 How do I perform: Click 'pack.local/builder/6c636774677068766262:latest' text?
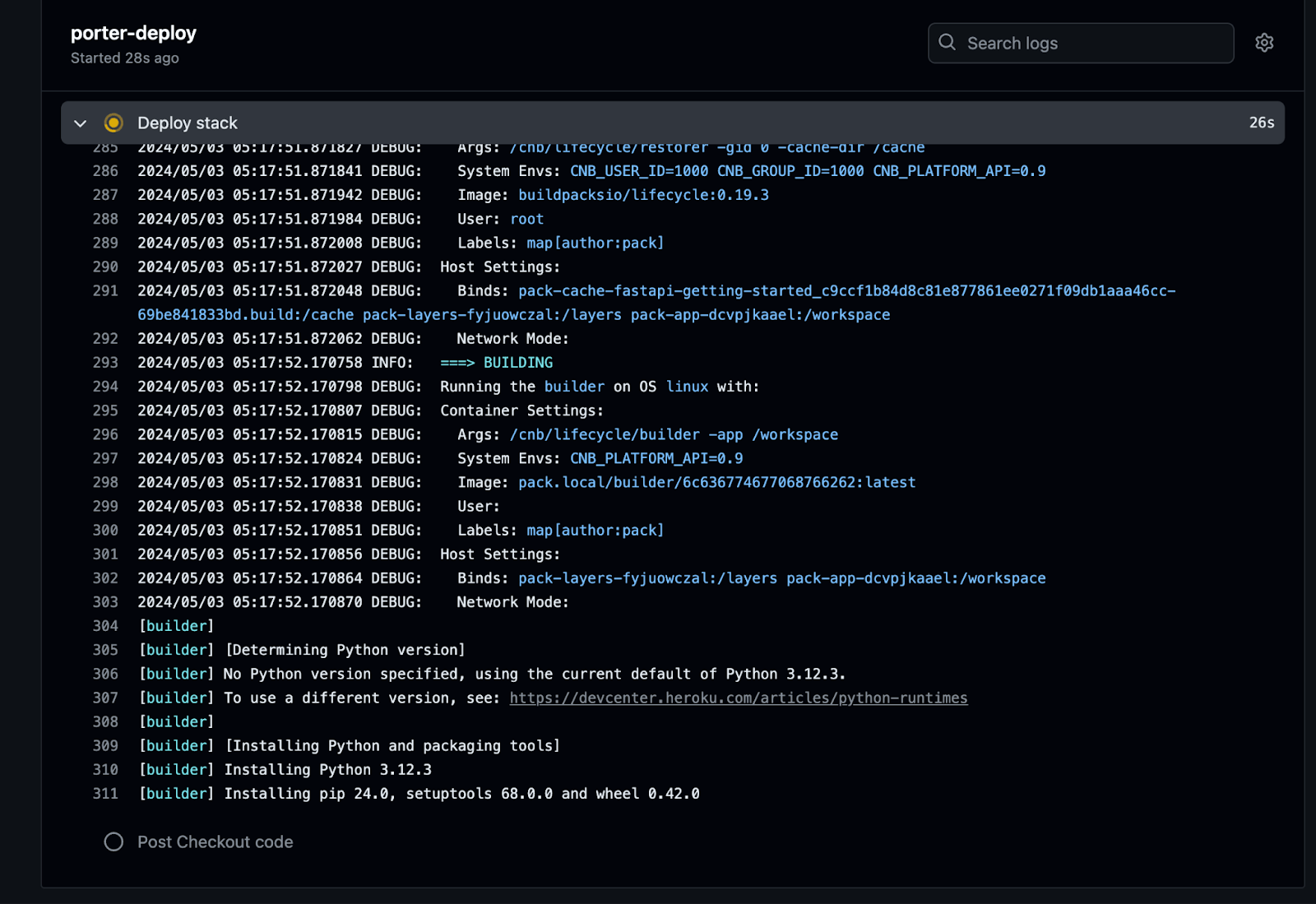tap(717, 482)
